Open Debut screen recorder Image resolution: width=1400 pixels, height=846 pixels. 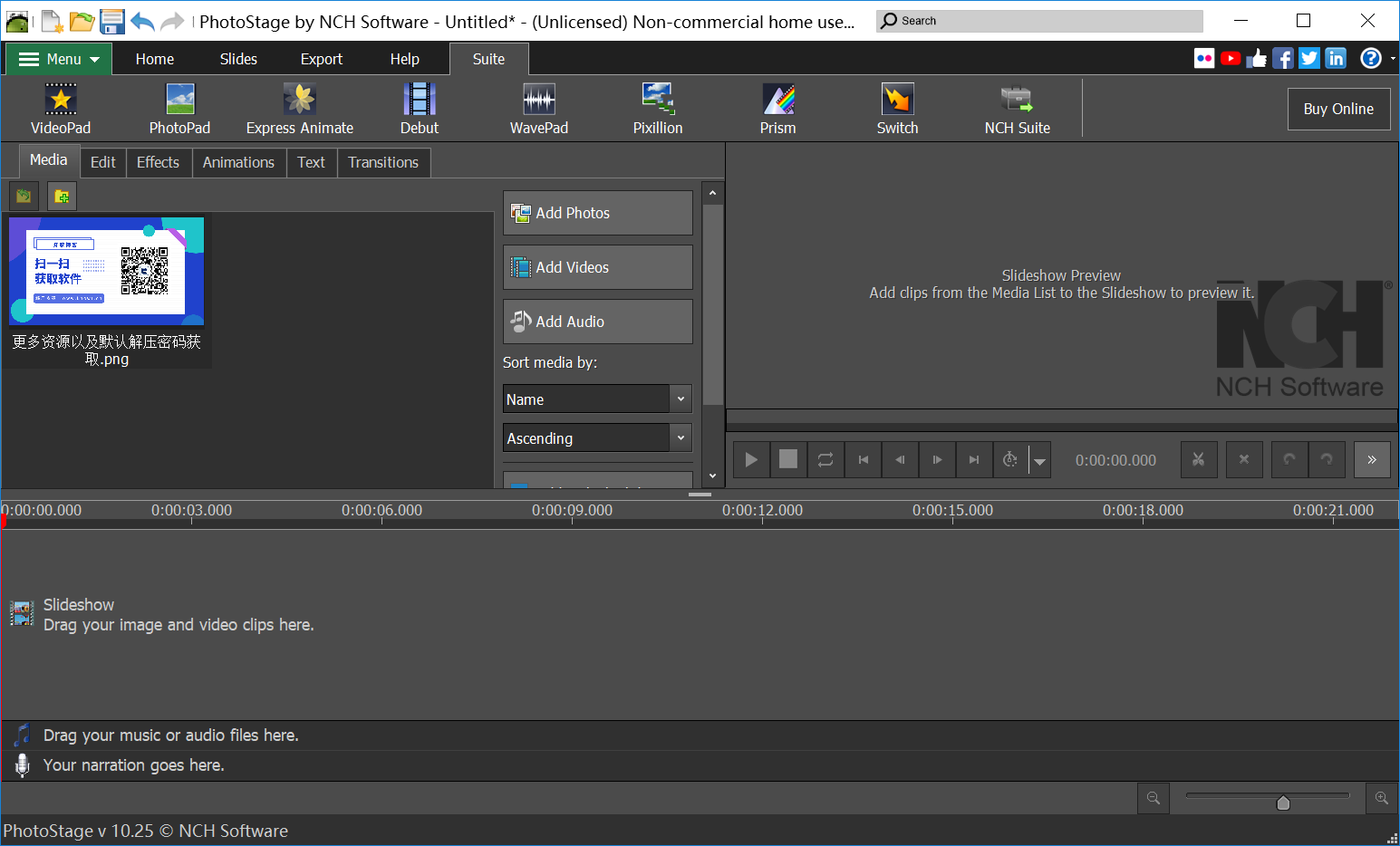pos(420,109)
